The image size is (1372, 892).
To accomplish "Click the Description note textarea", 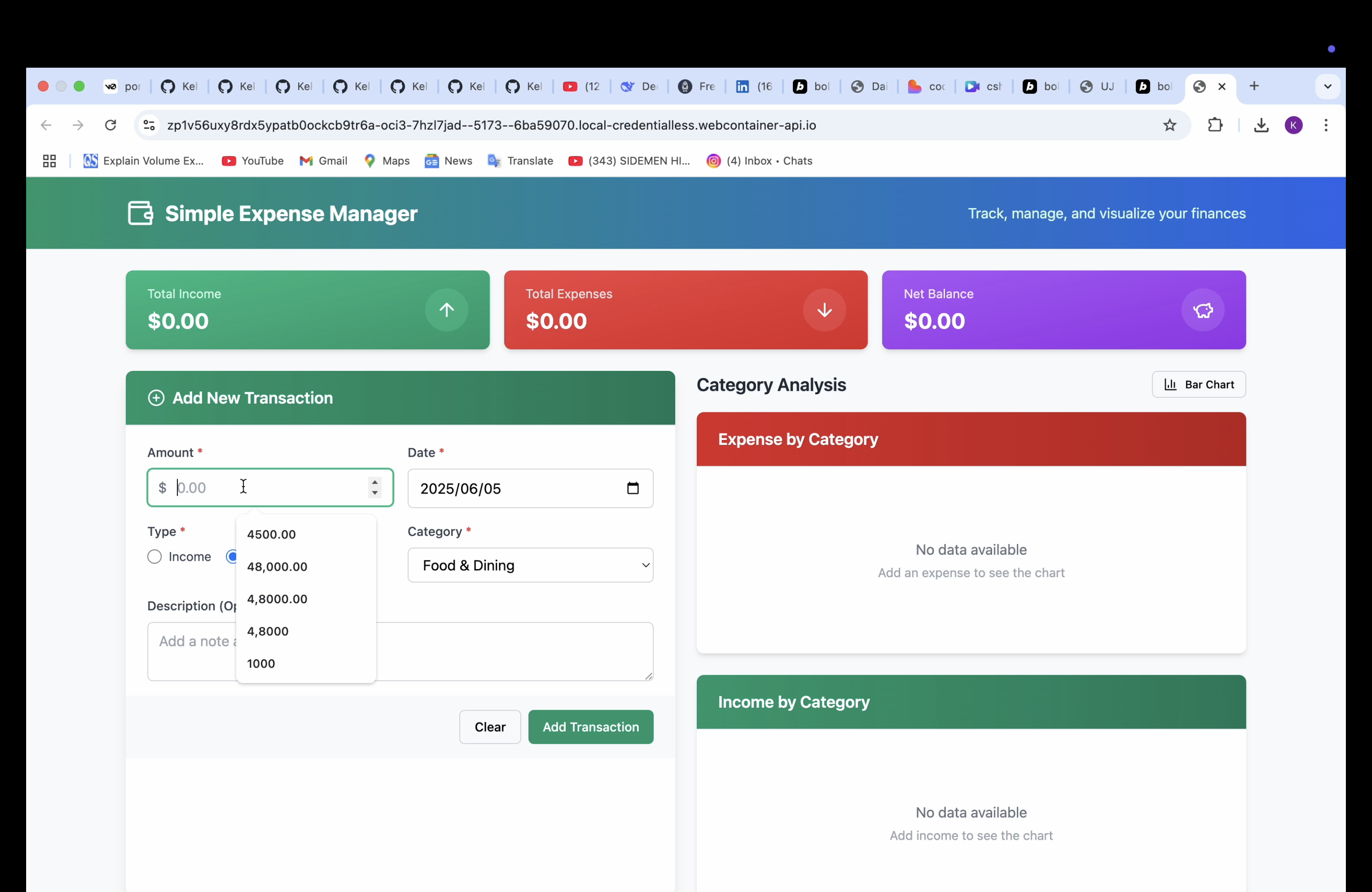I will point(400,651).
